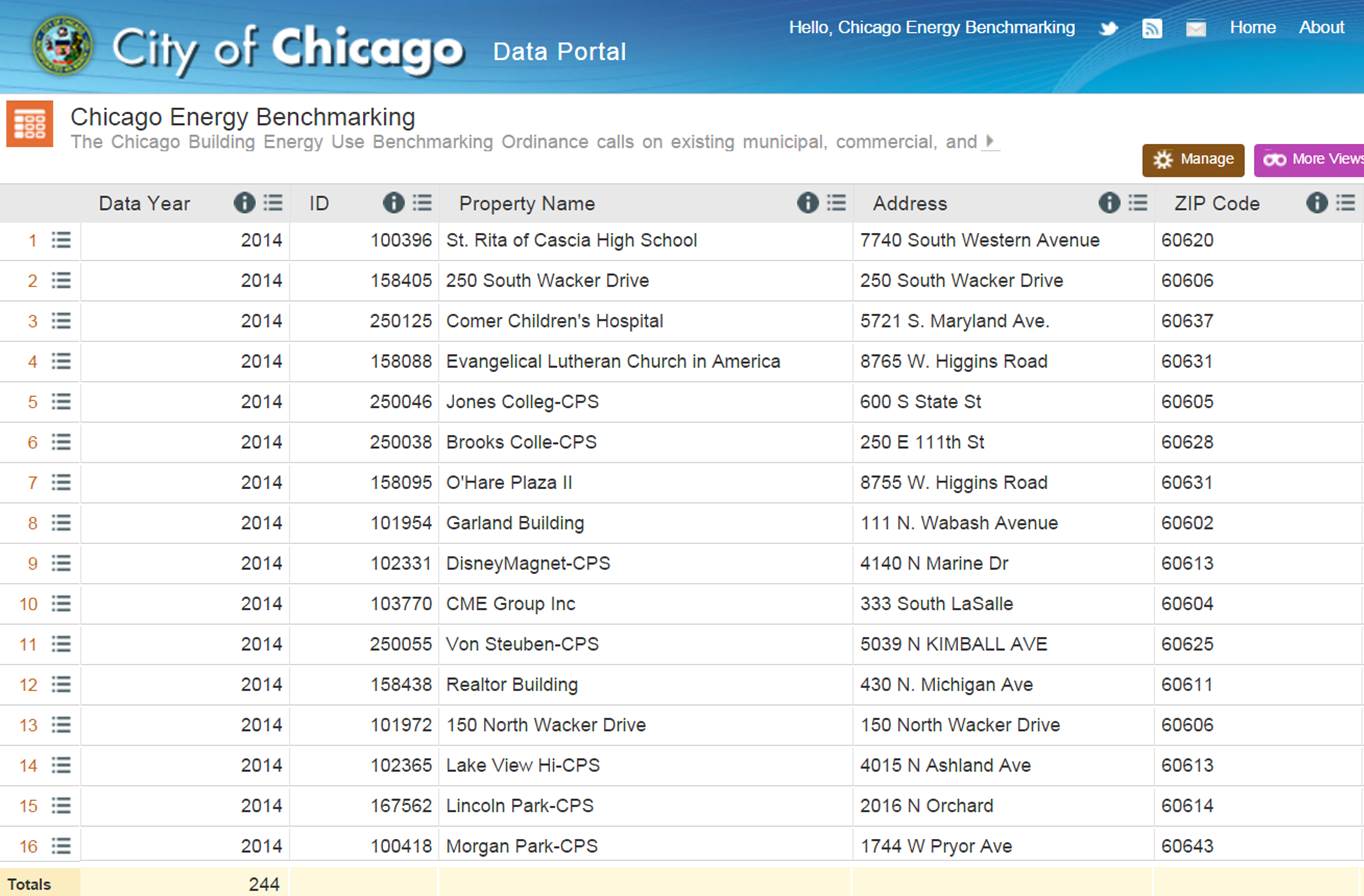Open row menu for Lake View Hi-CPS row

pos(61,765)
